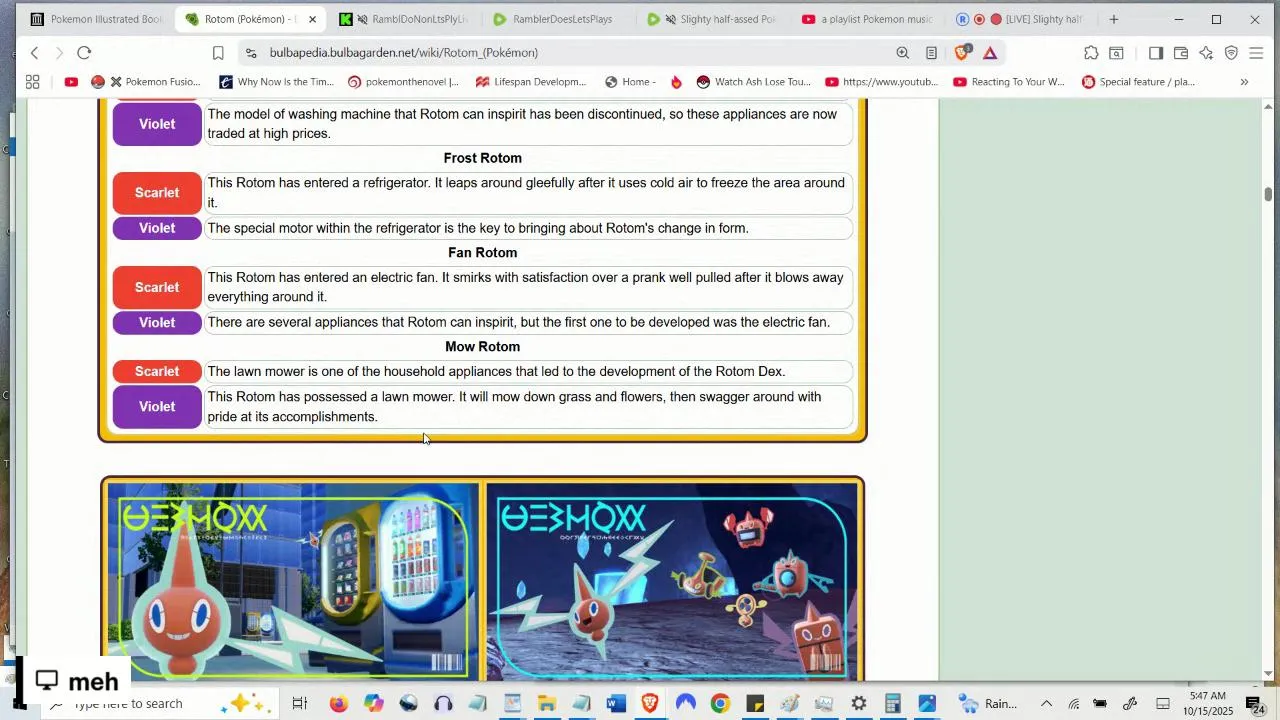Screen dimensions: 1280x720
Task: Open Calculator from the taskbar
Action: point(893,704)
